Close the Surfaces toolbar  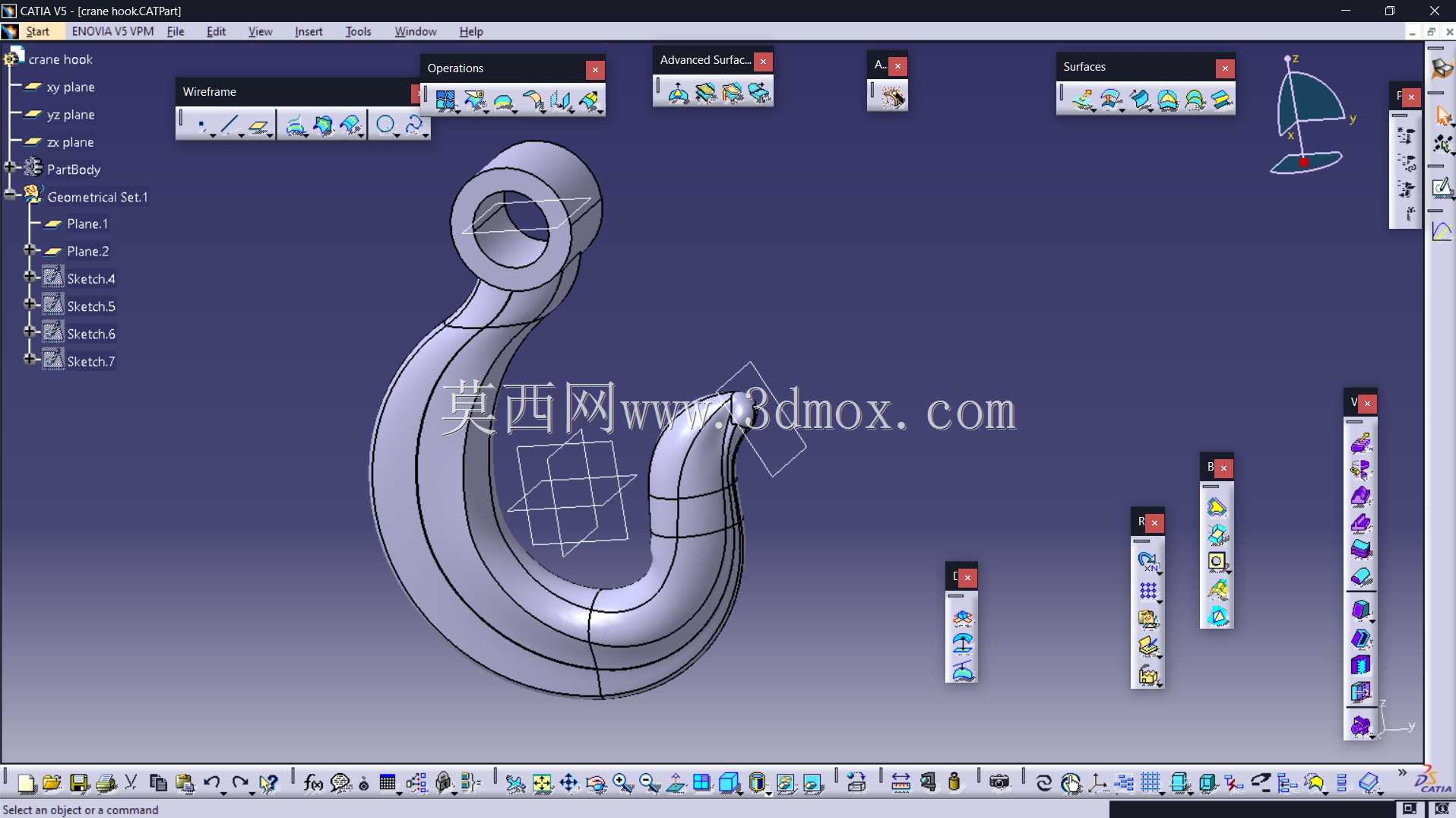(1225, 68)
